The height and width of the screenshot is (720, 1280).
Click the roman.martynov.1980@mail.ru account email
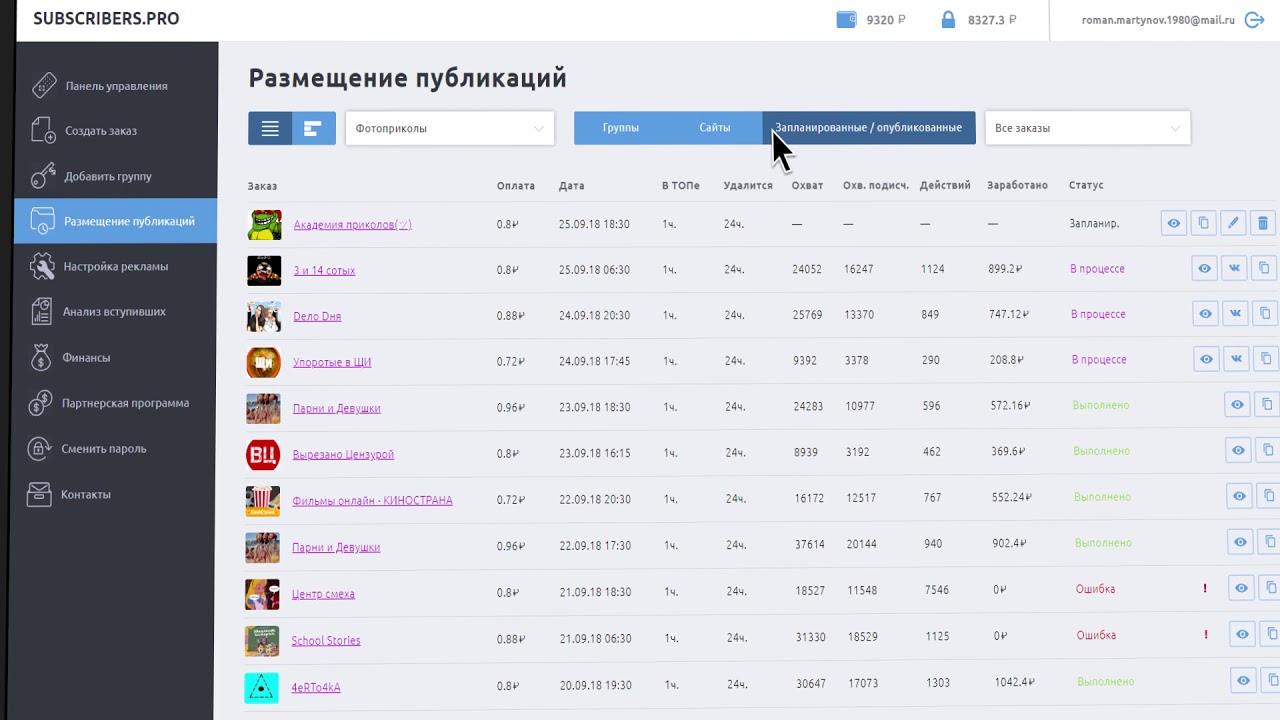click(1158, 20)
